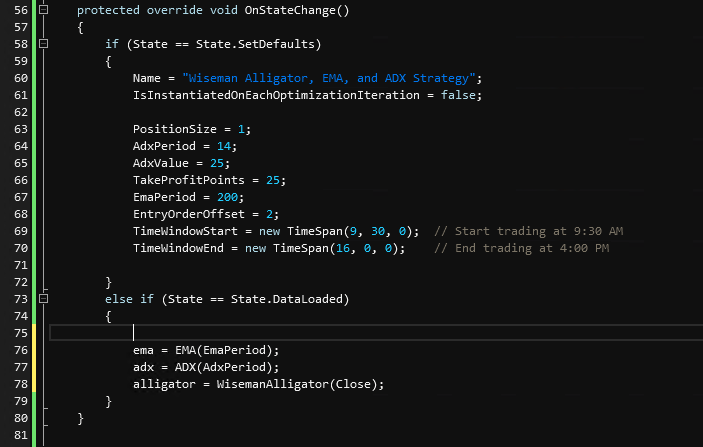Place cursor on the PositionSize assignment
The height and width of the screenshot is (447, 703).
point(170,131)
